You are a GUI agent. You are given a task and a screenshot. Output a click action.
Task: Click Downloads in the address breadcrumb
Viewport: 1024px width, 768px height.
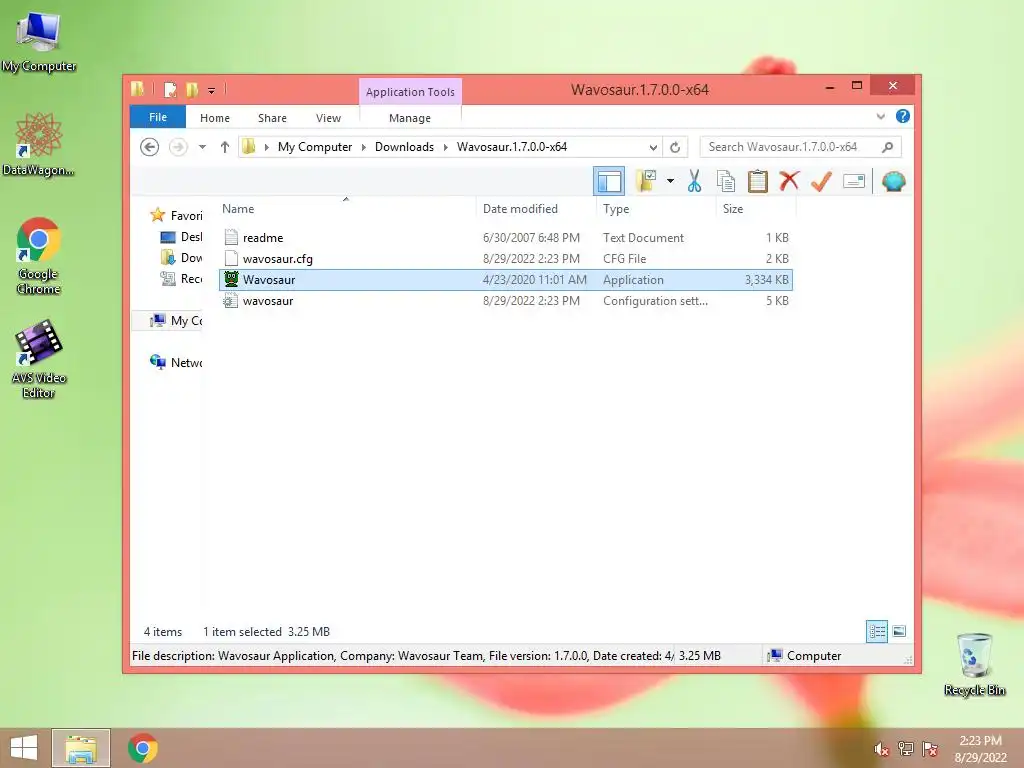click(404, 147)
